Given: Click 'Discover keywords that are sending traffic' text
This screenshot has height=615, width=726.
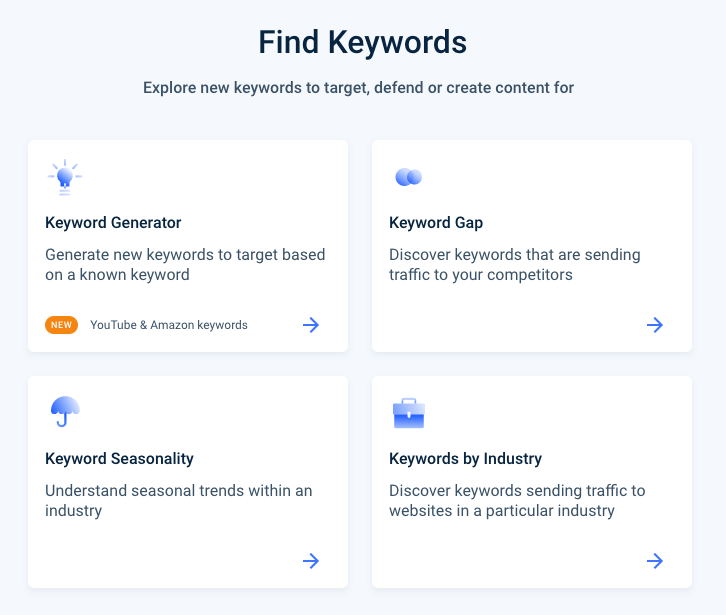Looking at the screenshot, I should click(x=515, y=264).
